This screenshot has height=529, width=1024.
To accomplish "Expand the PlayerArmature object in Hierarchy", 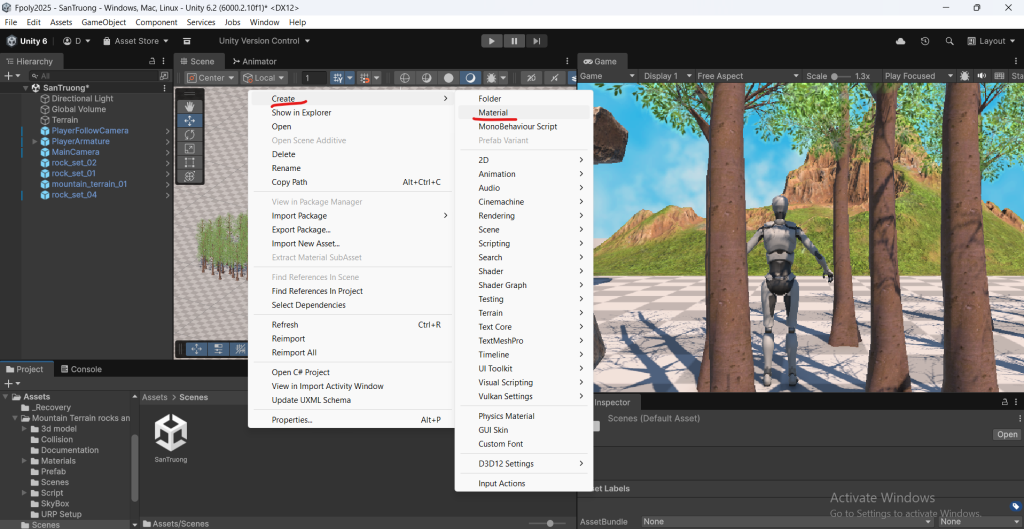I will 35,142.
